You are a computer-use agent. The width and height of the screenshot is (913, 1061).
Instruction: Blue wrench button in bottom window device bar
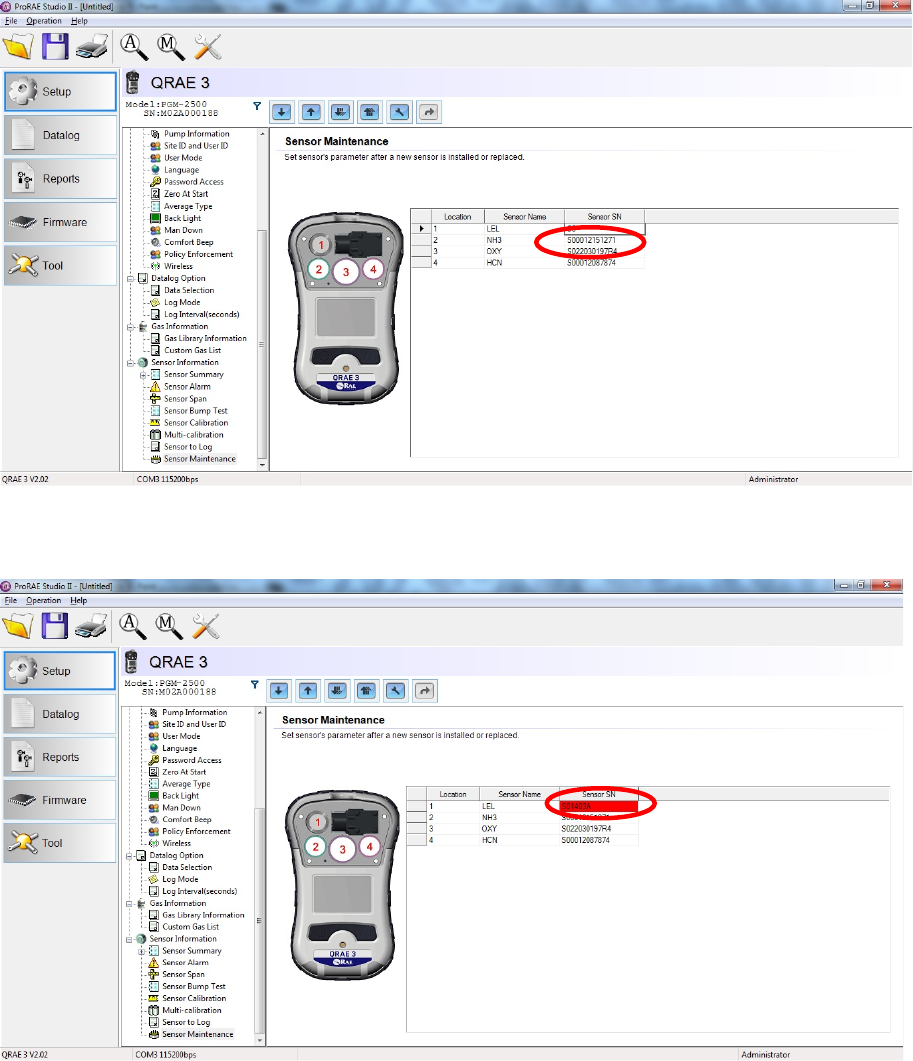tap(396, 691)
